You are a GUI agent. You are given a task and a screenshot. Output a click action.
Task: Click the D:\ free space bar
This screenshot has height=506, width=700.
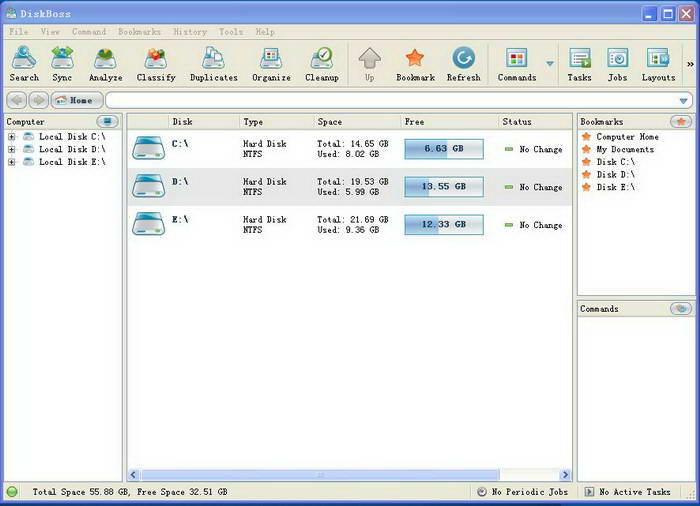443,187
